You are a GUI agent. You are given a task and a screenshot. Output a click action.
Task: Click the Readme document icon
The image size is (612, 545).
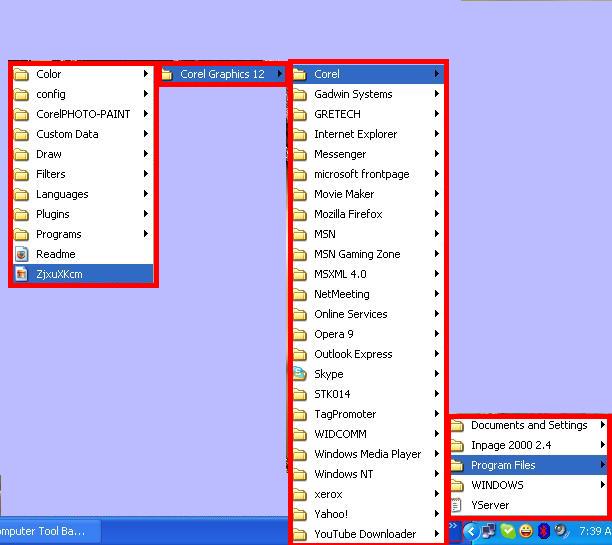pyautogui.click(x=22, y=254)
